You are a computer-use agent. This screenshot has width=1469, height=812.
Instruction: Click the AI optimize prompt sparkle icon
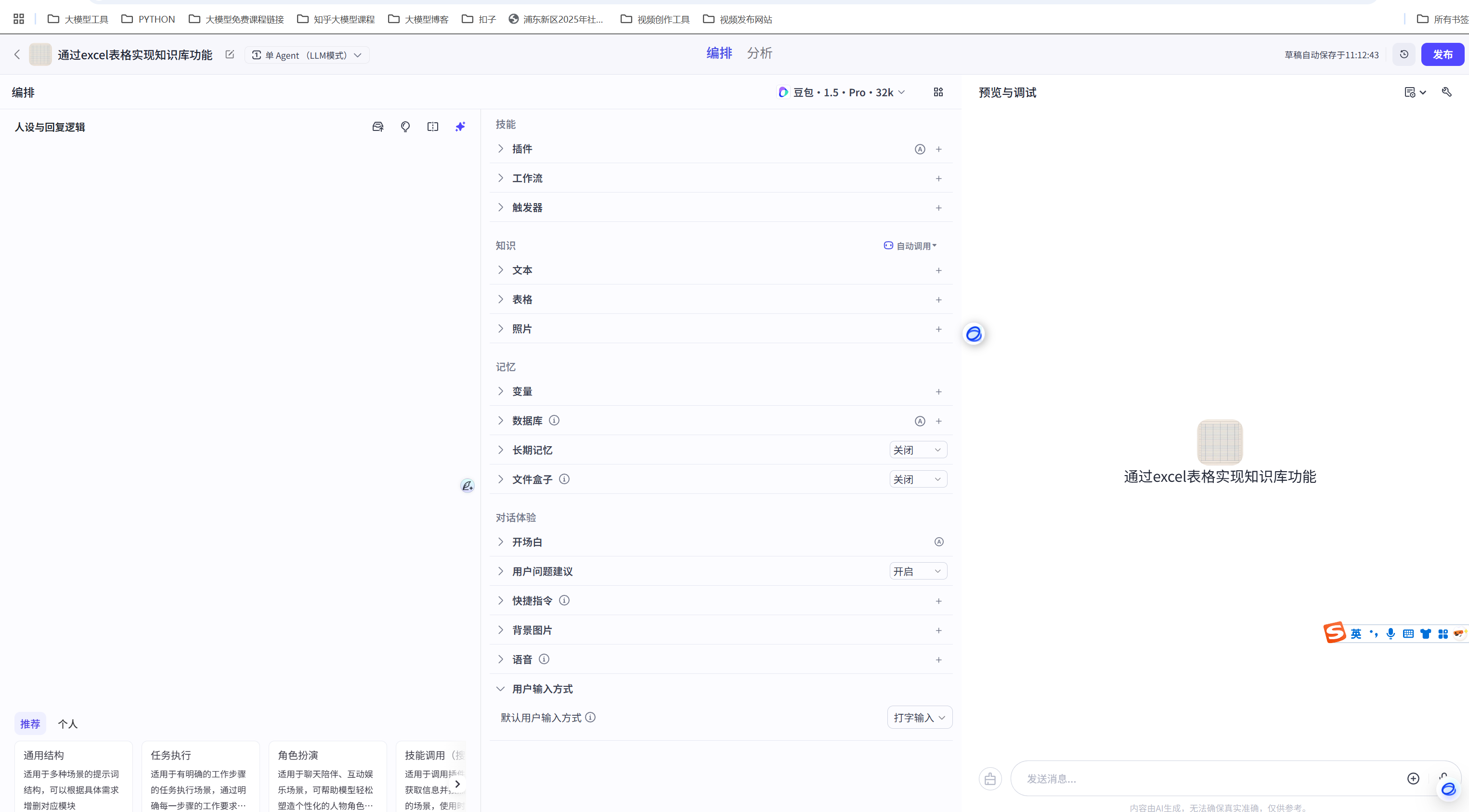pos(460,127)
